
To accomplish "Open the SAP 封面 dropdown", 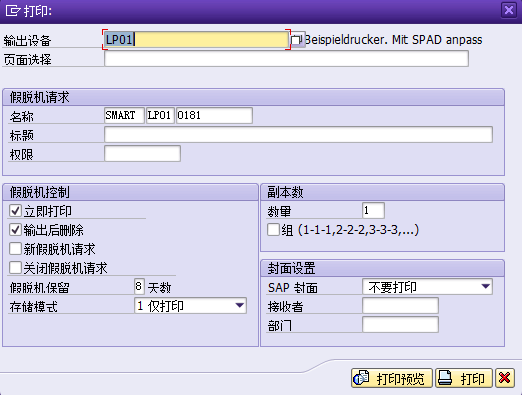I will [427, 287].
